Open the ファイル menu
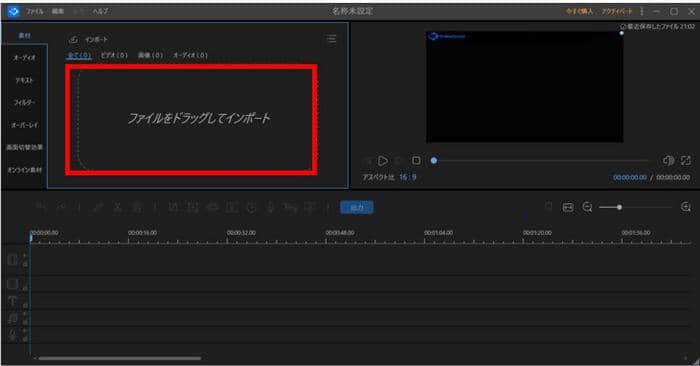This screenshot has height=366, width=700. [35, 11]
